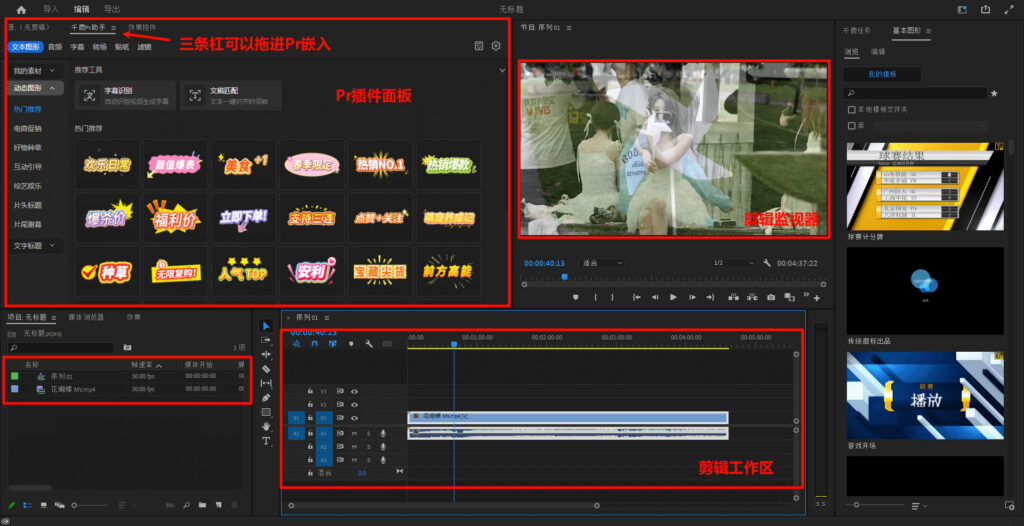
Task: Select the Selection arrow tool
Action: pos(266,325)
